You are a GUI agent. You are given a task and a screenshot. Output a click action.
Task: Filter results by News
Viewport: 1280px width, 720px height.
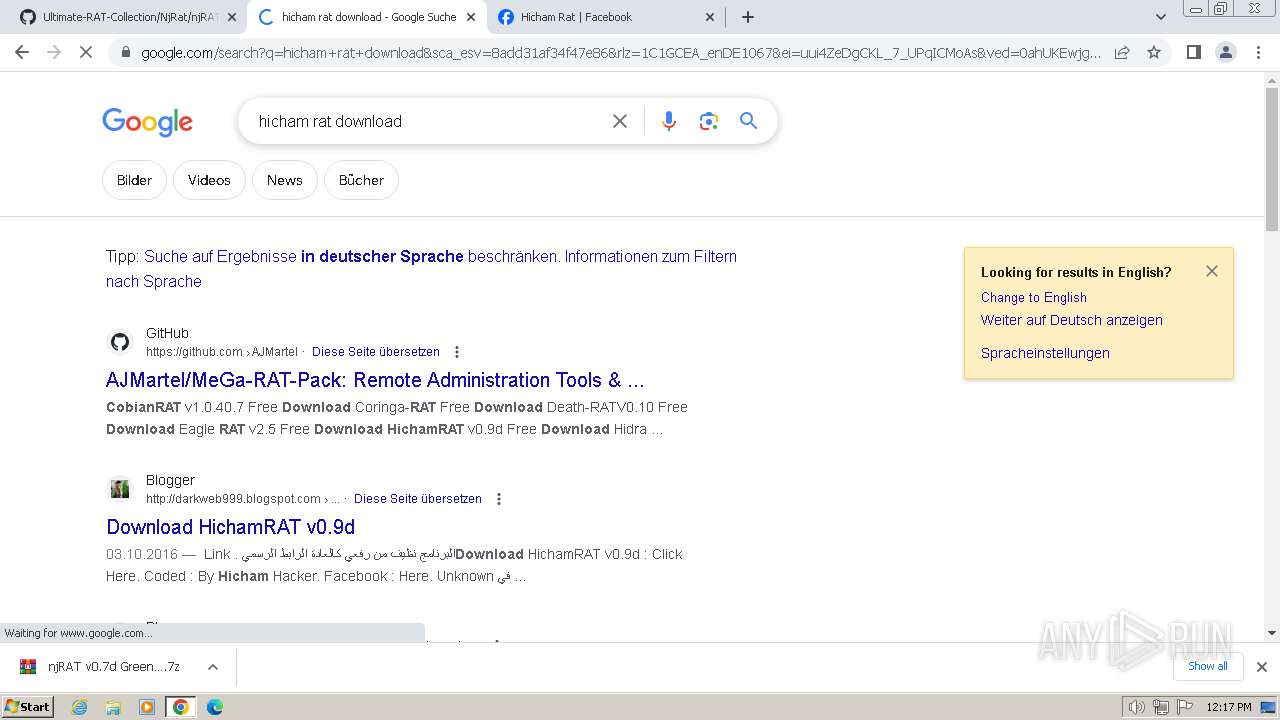point(284,180)
